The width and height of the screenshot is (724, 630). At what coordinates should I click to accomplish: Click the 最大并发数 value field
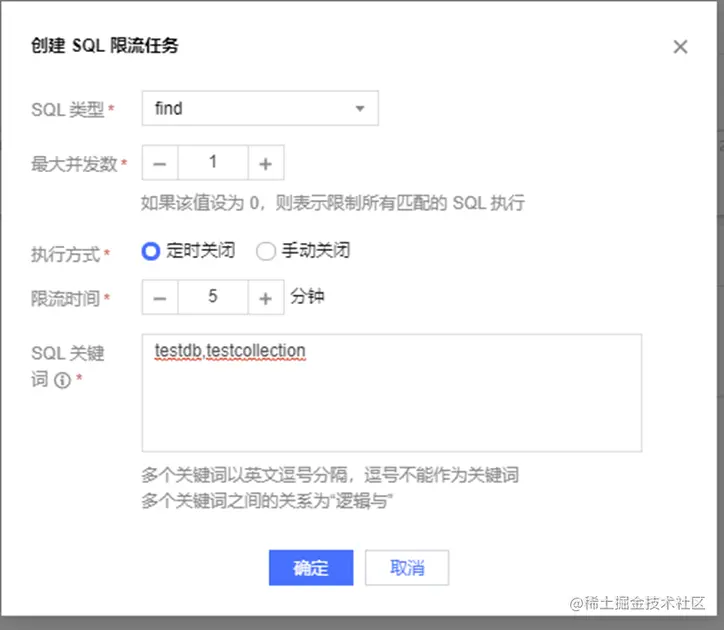point(213,163)
